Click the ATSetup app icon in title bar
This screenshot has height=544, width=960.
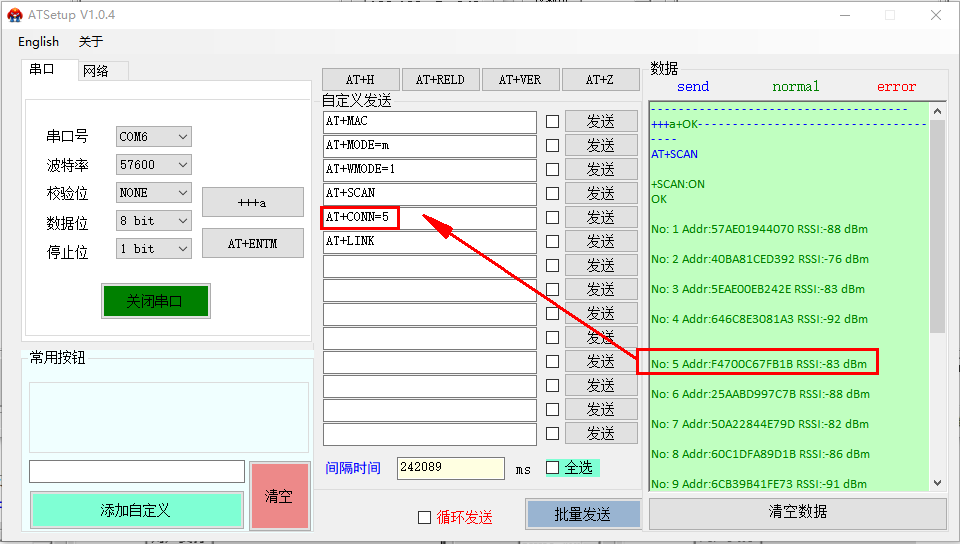click(15, 15)
